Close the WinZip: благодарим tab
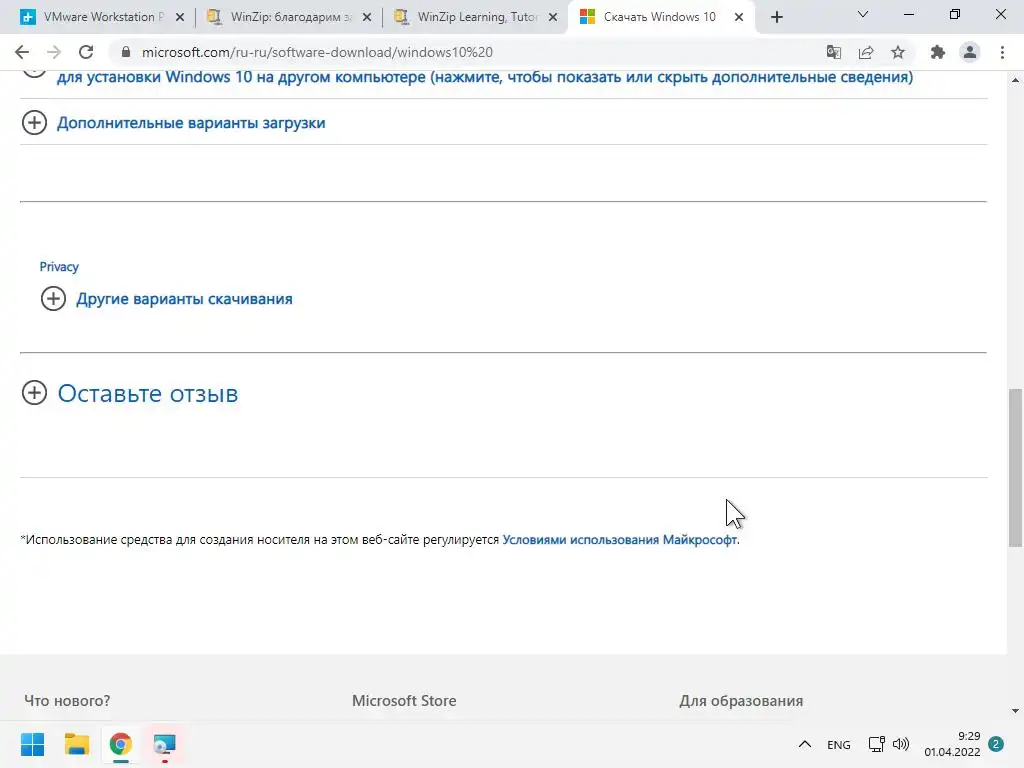This screenshot has height=768, width=1024. coord(367,17)
